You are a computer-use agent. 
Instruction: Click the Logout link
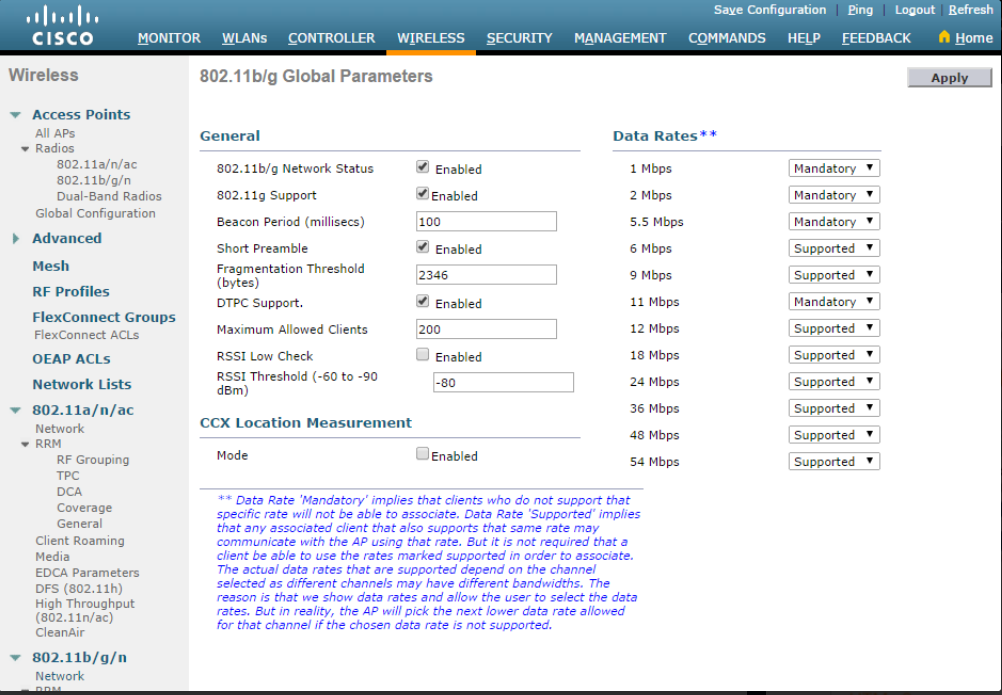pos(914,10)
